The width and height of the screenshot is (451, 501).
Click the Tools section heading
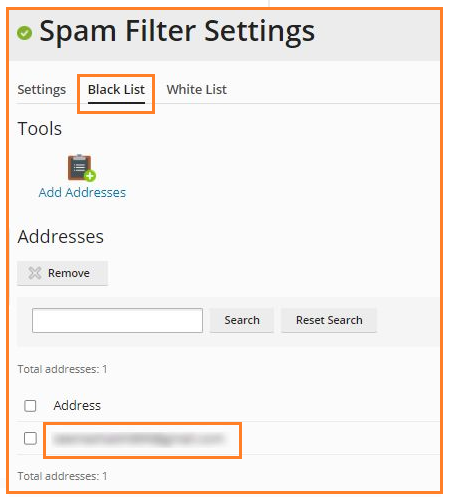click(40, 129)
